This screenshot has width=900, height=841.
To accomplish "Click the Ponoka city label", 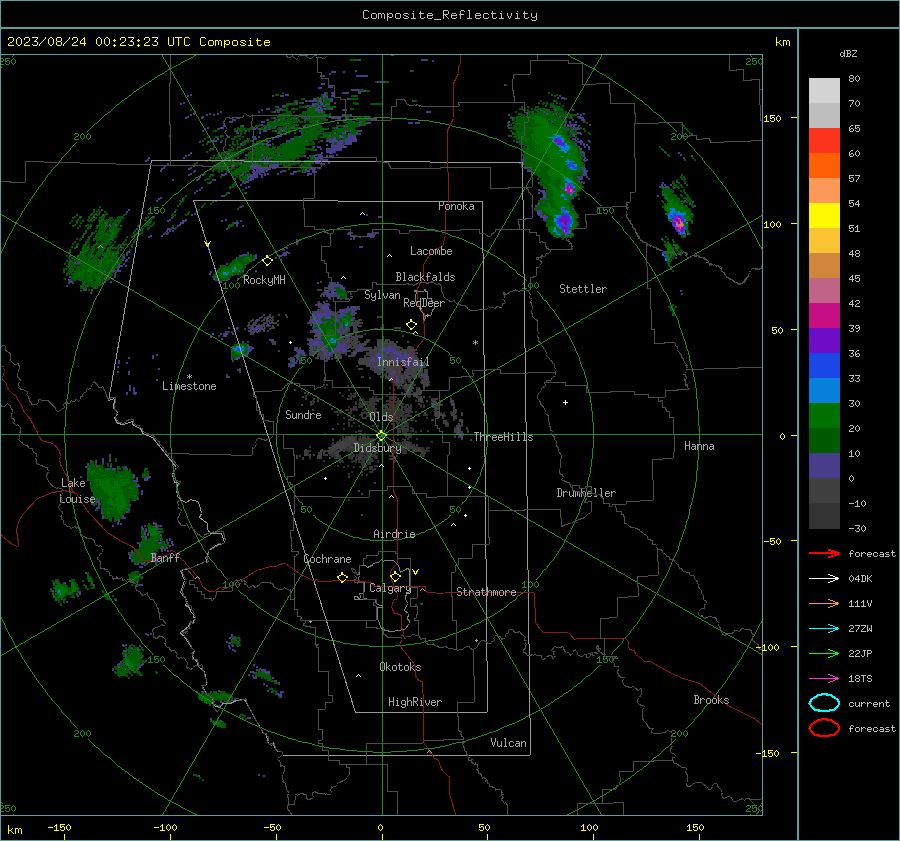I will pos(456,206).
